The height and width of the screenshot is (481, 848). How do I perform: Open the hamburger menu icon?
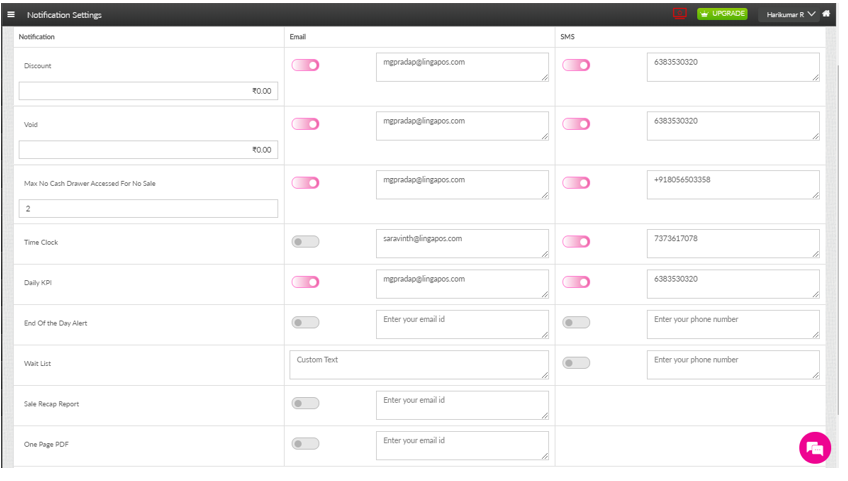click(11, 14)
